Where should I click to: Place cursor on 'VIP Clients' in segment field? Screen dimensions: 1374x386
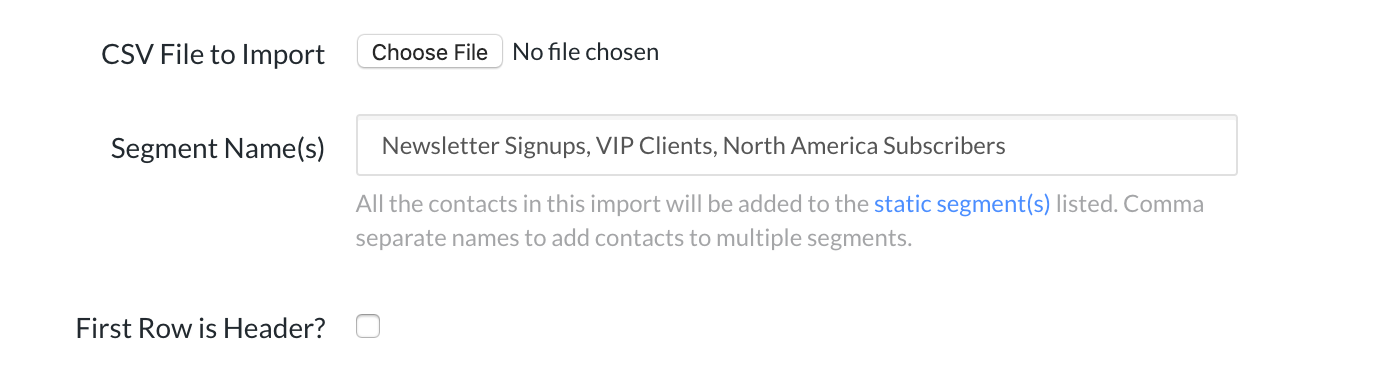pos(654,146)
